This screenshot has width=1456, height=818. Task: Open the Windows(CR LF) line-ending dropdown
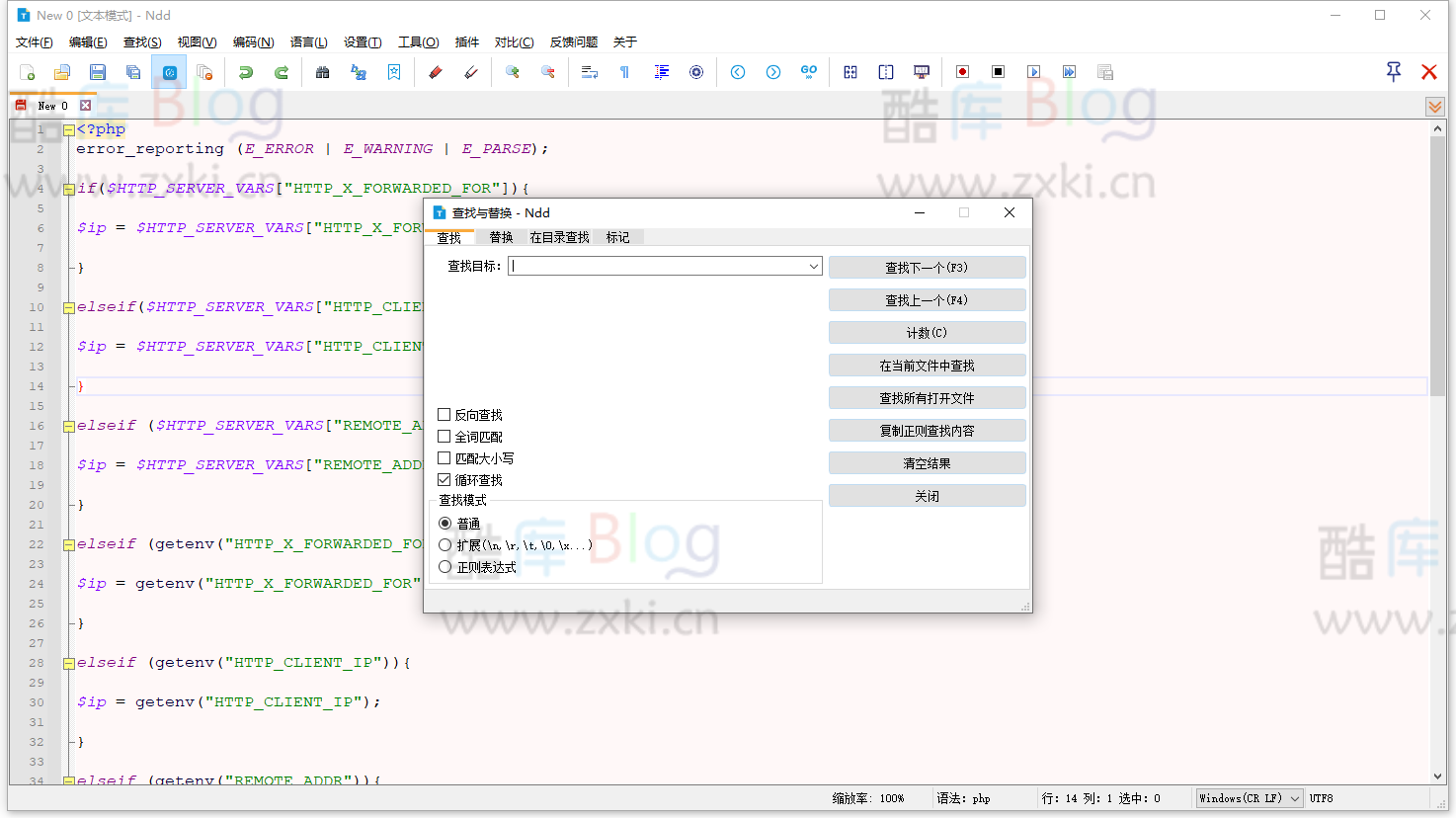click(1295, 798)
